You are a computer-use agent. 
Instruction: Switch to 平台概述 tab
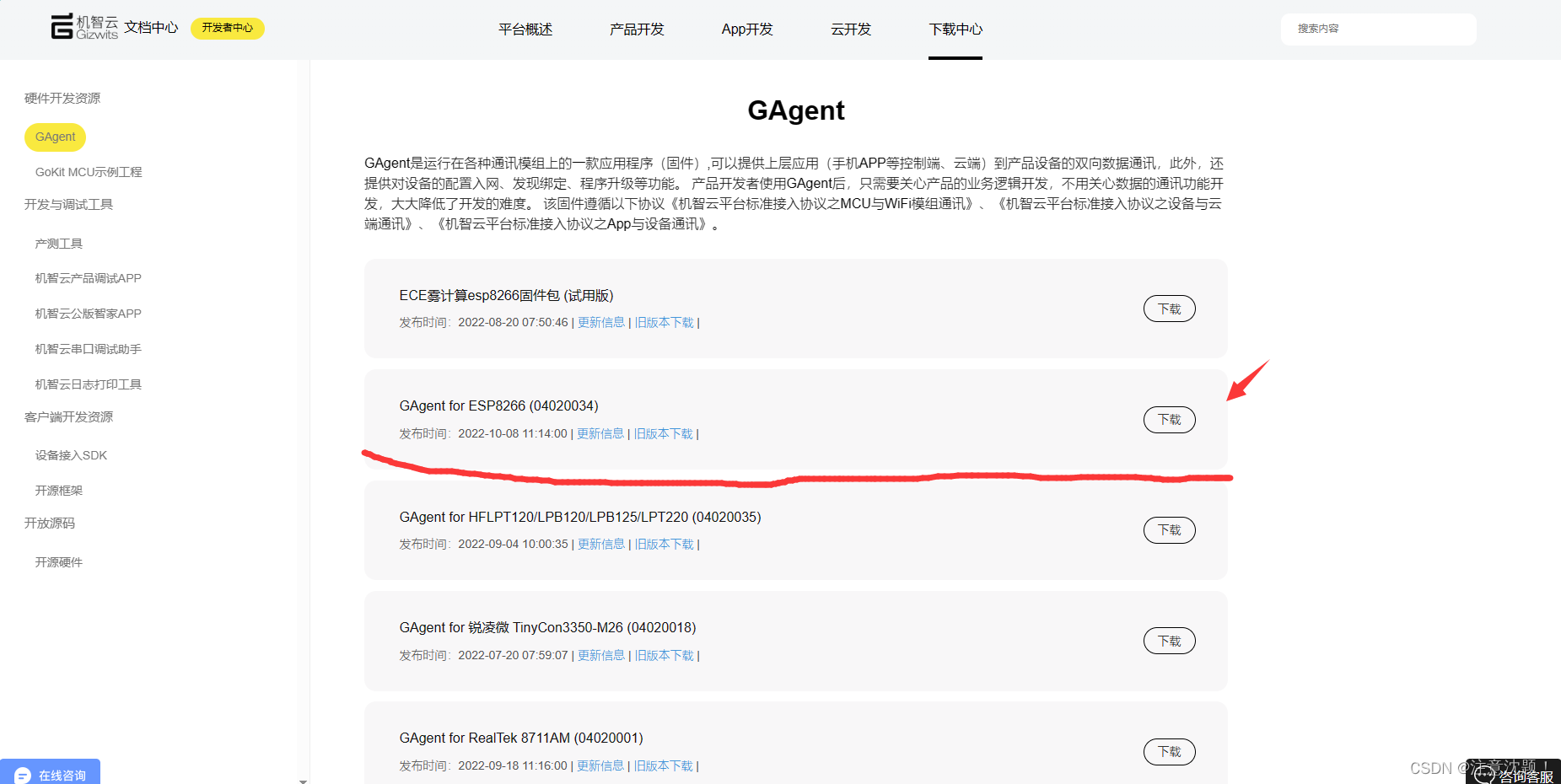pos(525,29)
